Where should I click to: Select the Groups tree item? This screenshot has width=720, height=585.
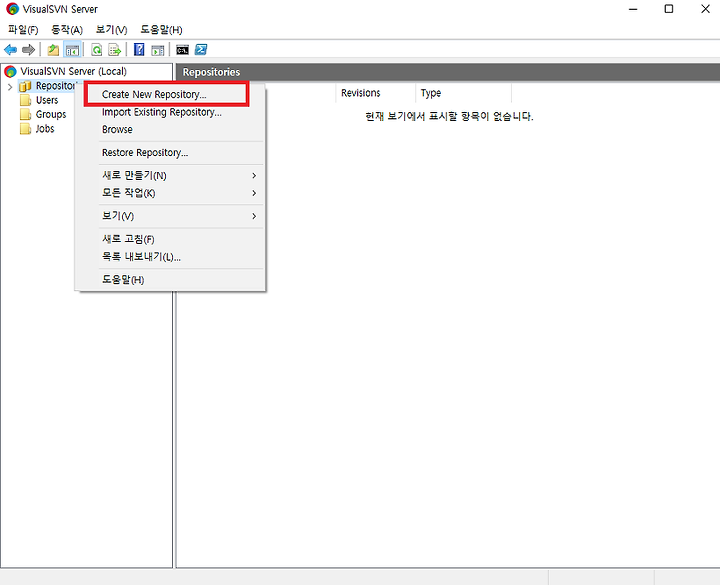click(51, 114)
